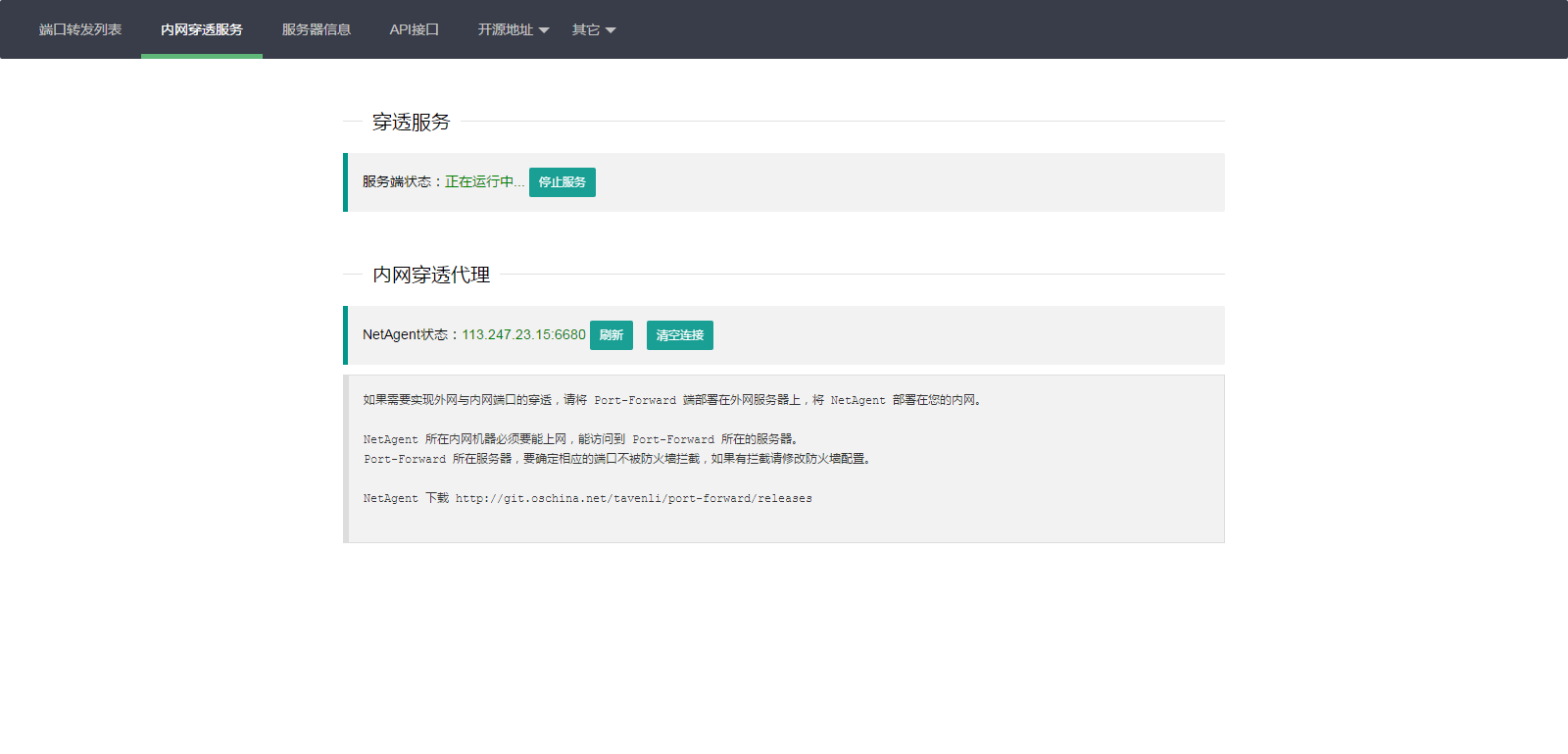Select the active 内网穿透服务 tab
1568x754 pixels.
(201, 29)
